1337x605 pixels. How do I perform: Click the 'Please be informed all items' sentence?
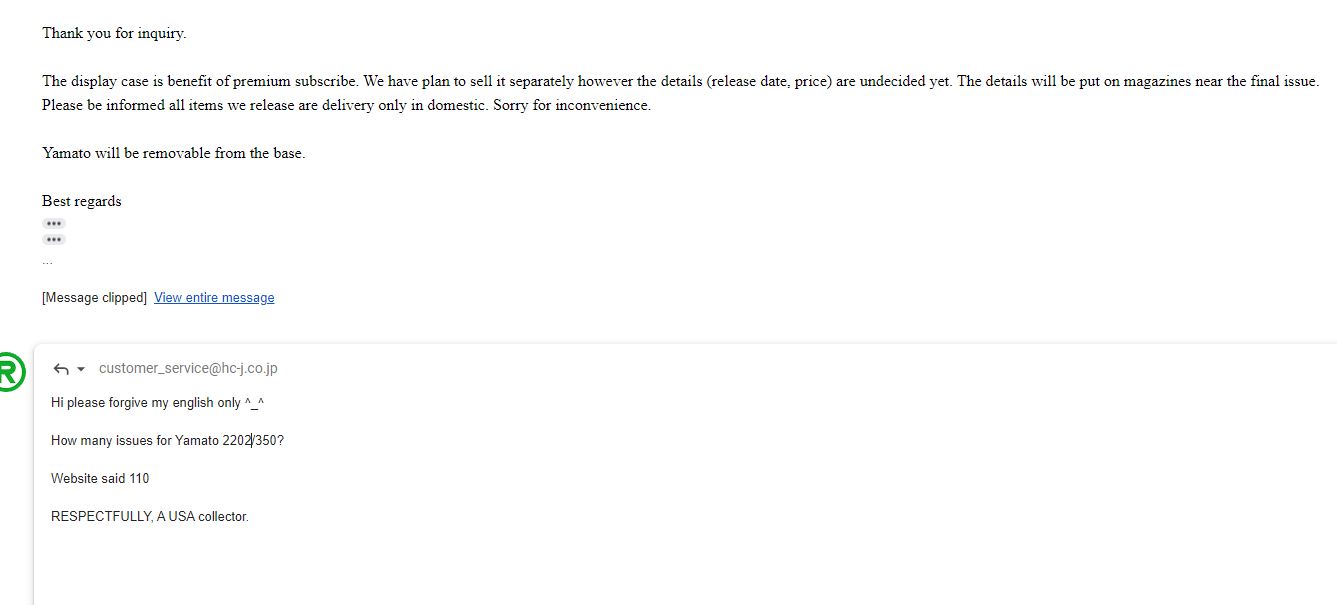346,105
